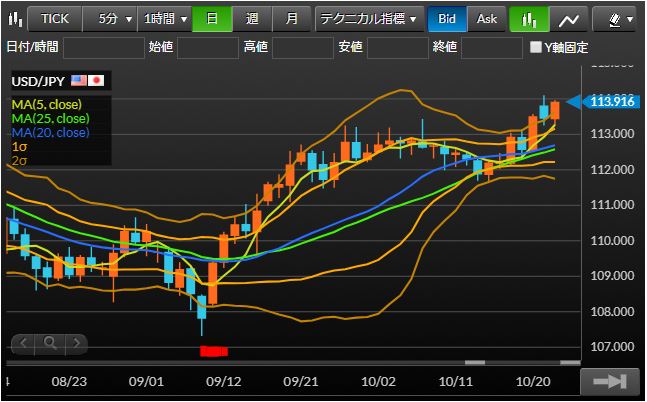Click the 2σ legend entry
This screenshot has width=647, height=402.
(x=19, y=160)
